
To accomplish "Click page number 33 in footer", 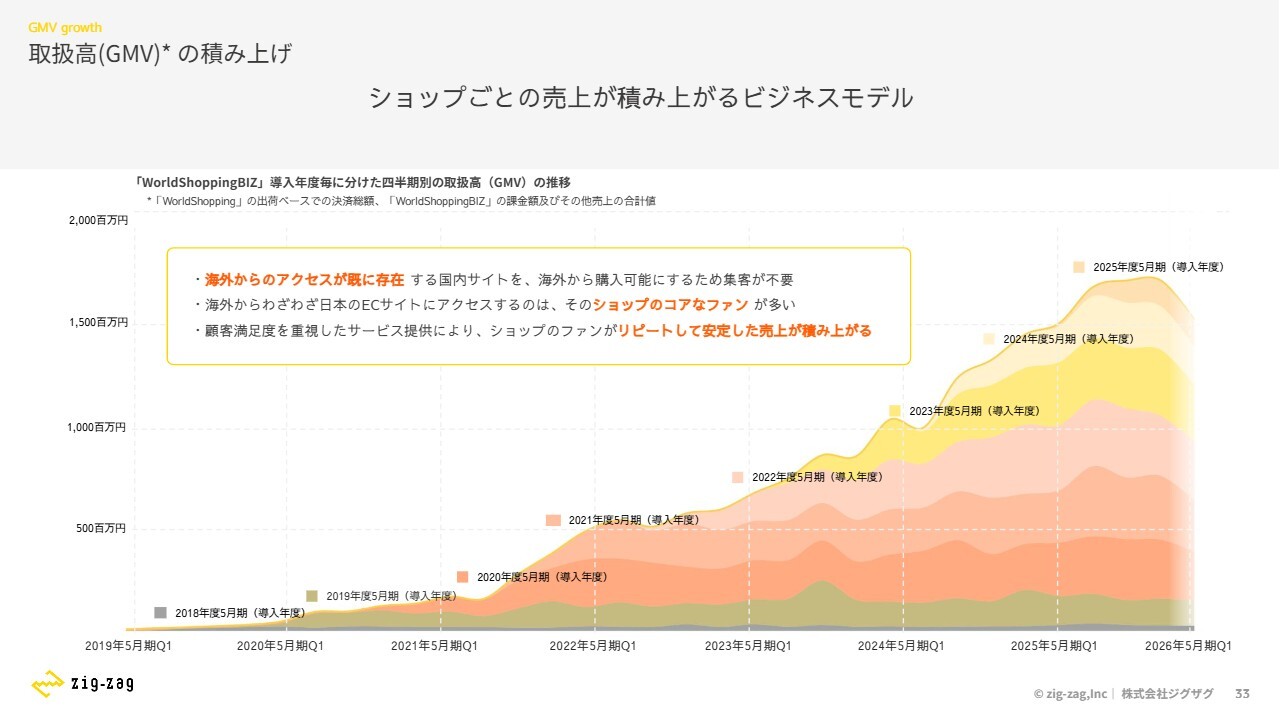I will click(x=1243, y=693).
